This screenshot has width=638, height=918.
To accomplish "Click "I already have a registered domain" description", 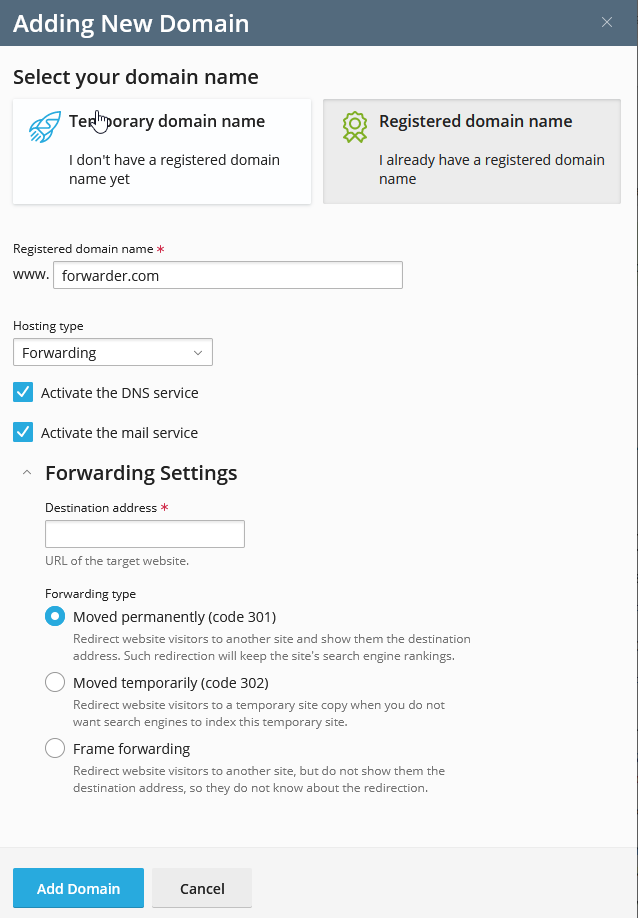I will click(491, 169).
